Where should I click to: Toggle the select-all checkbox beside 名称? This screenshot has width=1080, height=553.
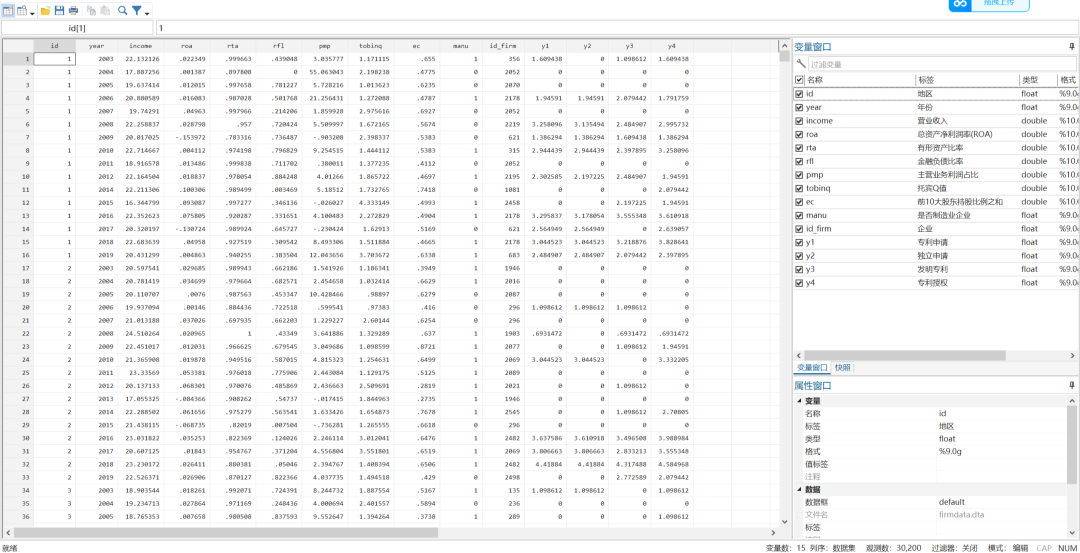[799, 80]
